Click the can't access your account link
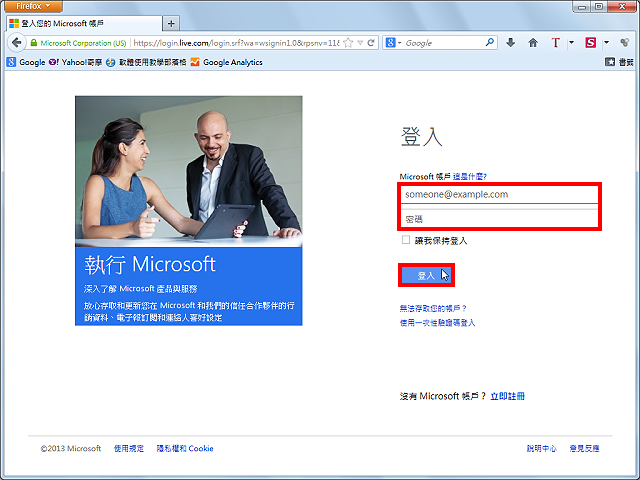The width and height of the screenshot is (640, 480). (x=433, y=308)
